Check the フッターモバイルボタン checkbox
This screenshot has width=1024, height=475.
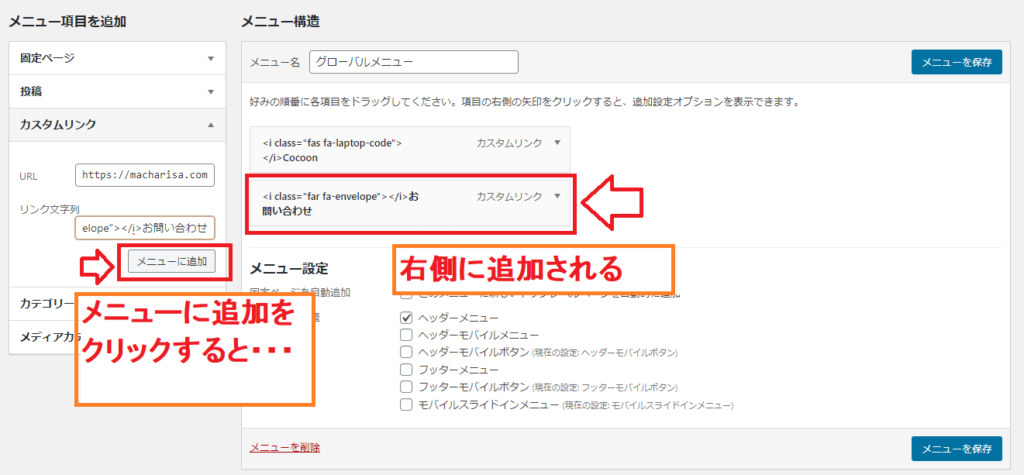[406, 387]
